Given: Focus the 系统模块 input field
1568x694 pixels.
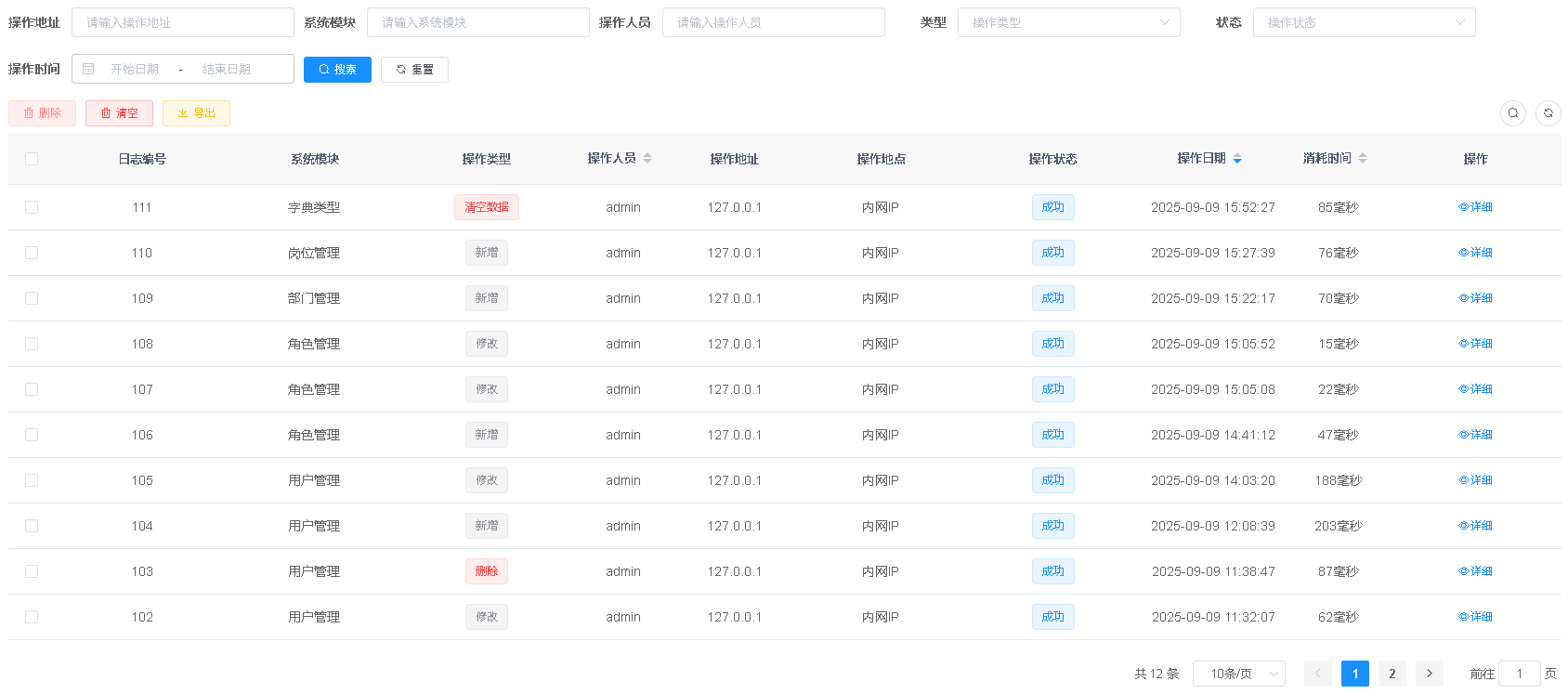Looking at the screenshot, I should pos(477,22).
